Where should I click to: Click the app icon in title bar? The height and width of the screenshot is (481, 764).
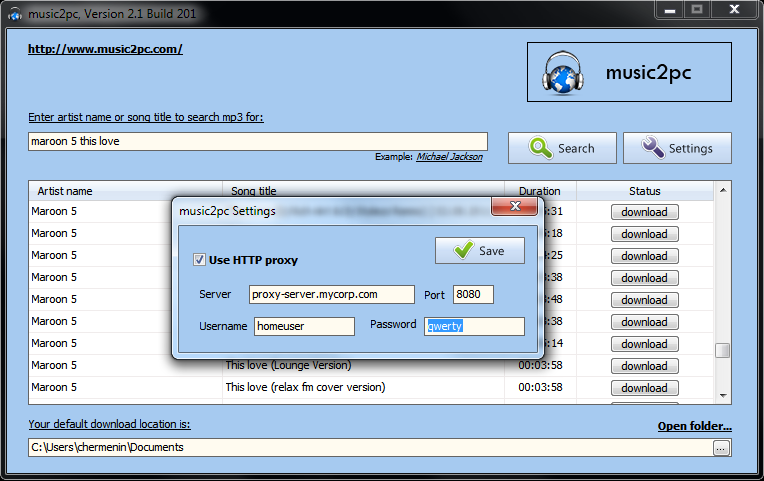point(15,14)
